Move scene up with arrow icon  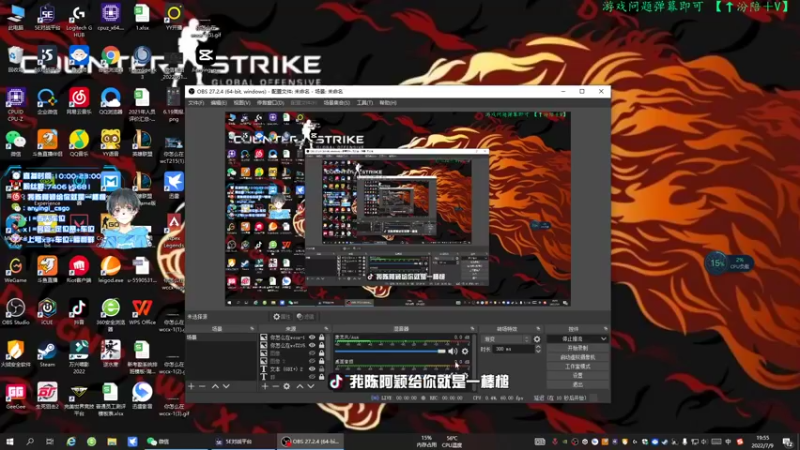(x=215, y=386)
